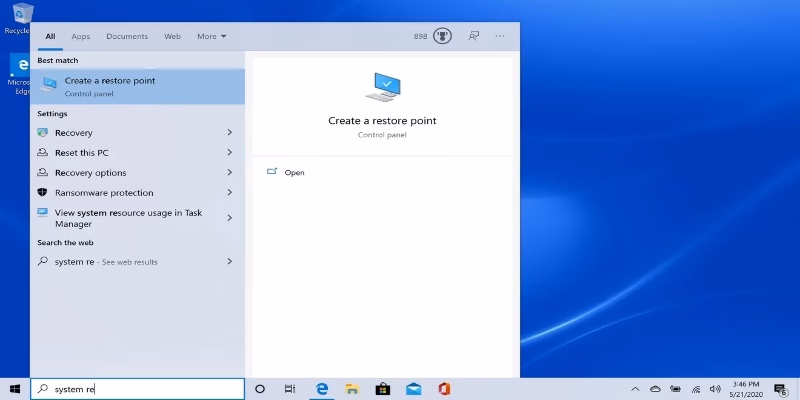800x400 pixels.
Task: Expand the arrow next to Reset this PC
Action: (229, 153)
